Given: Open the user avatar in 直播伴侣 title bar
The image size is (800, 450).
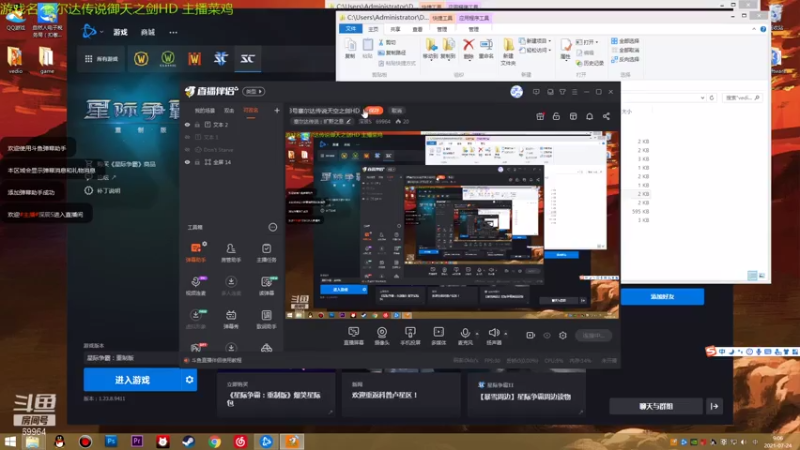Looking at the screenshot, I should click(516, 92).
